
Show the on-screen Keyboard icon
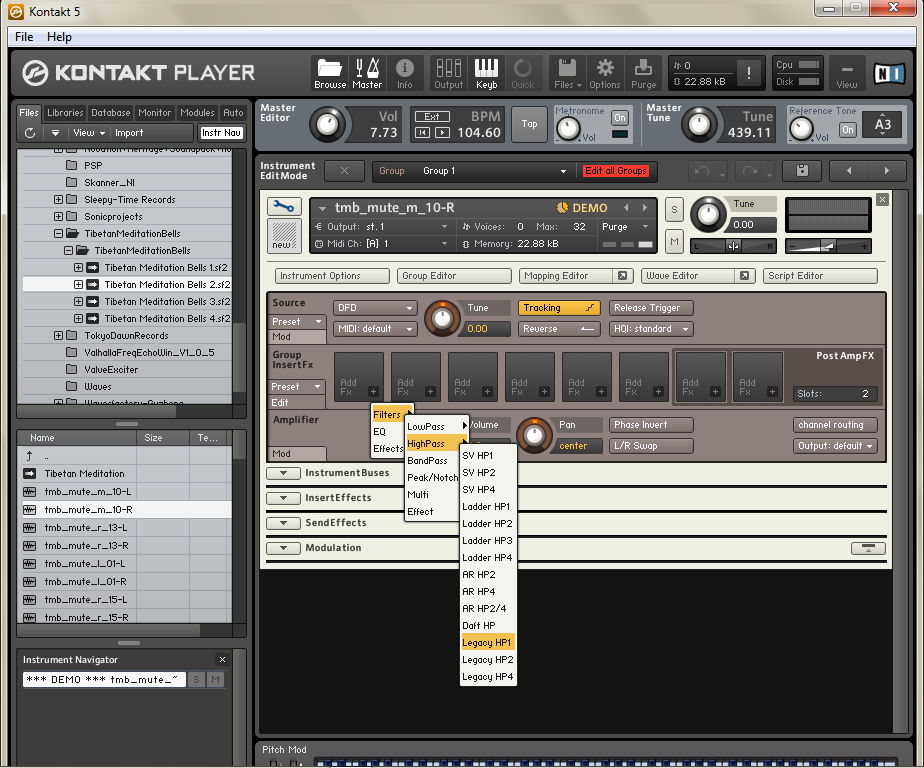[x=486, y=73]
